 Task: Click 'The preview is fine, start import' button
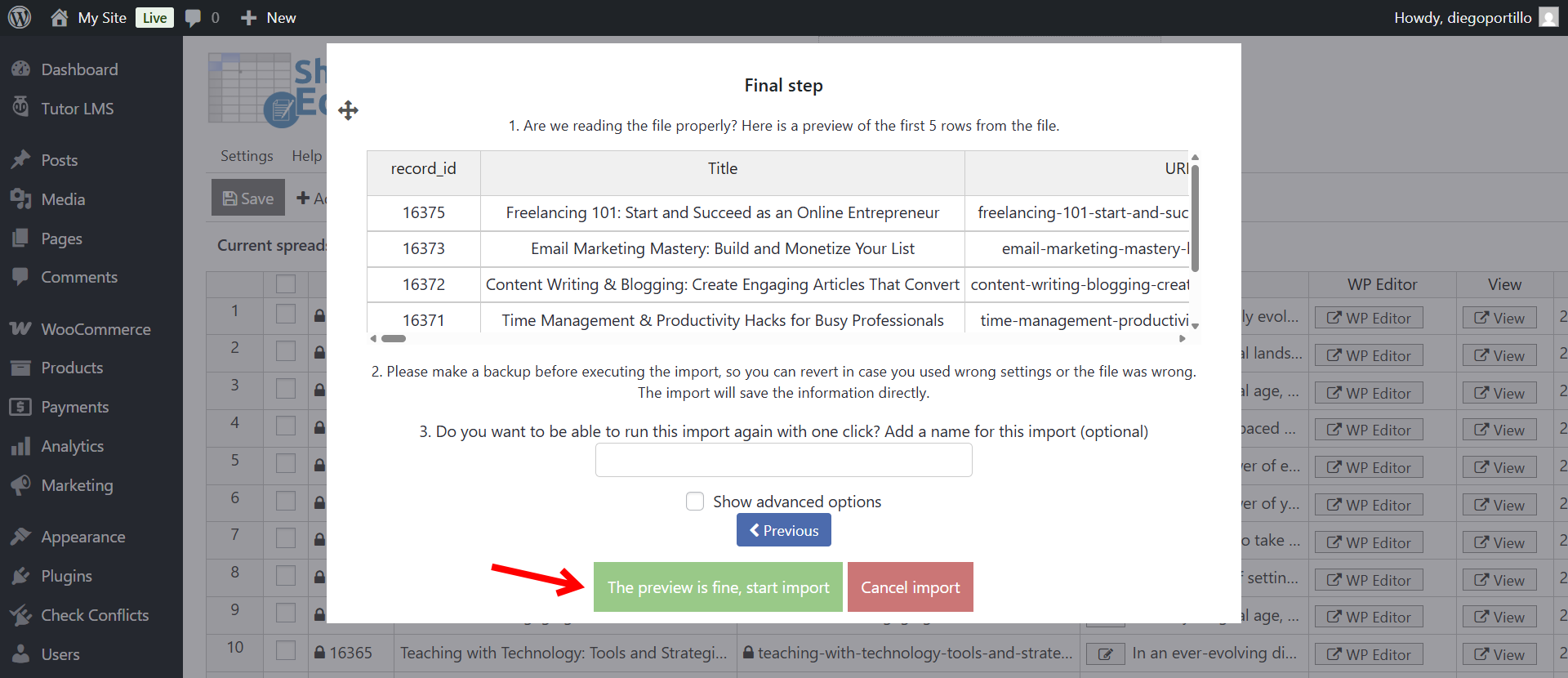point(718,587)
